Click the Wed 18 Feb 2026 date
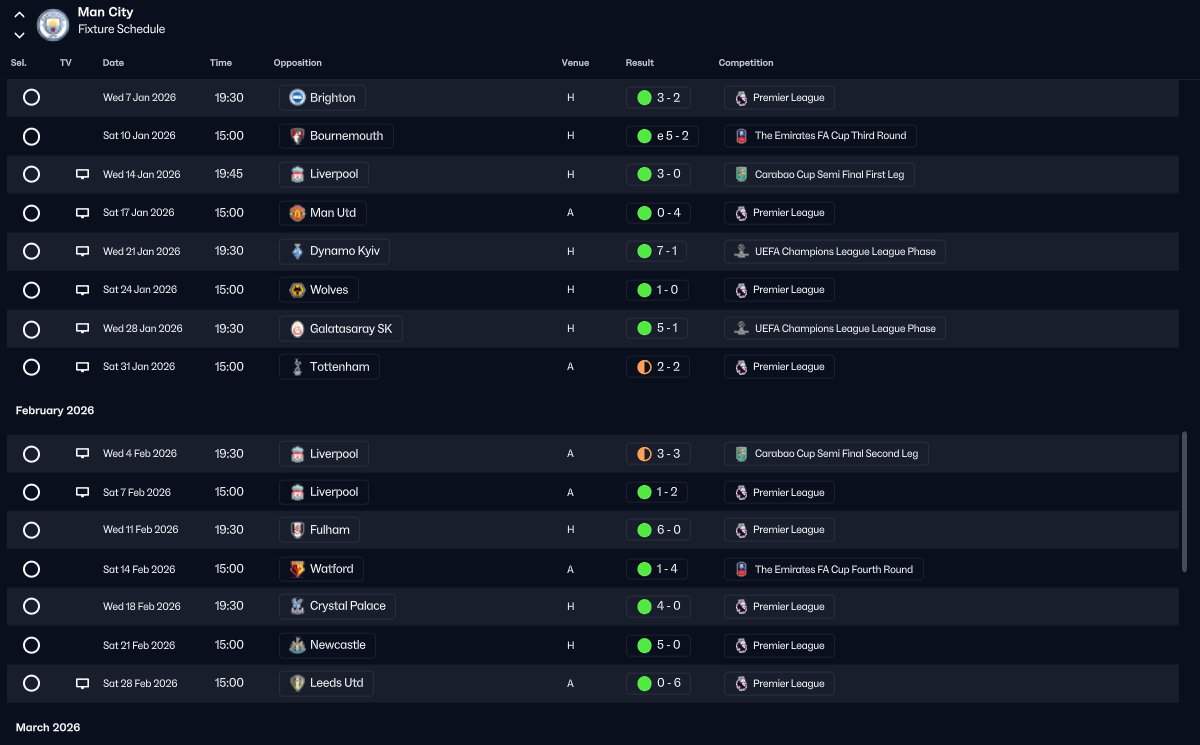 142,607
